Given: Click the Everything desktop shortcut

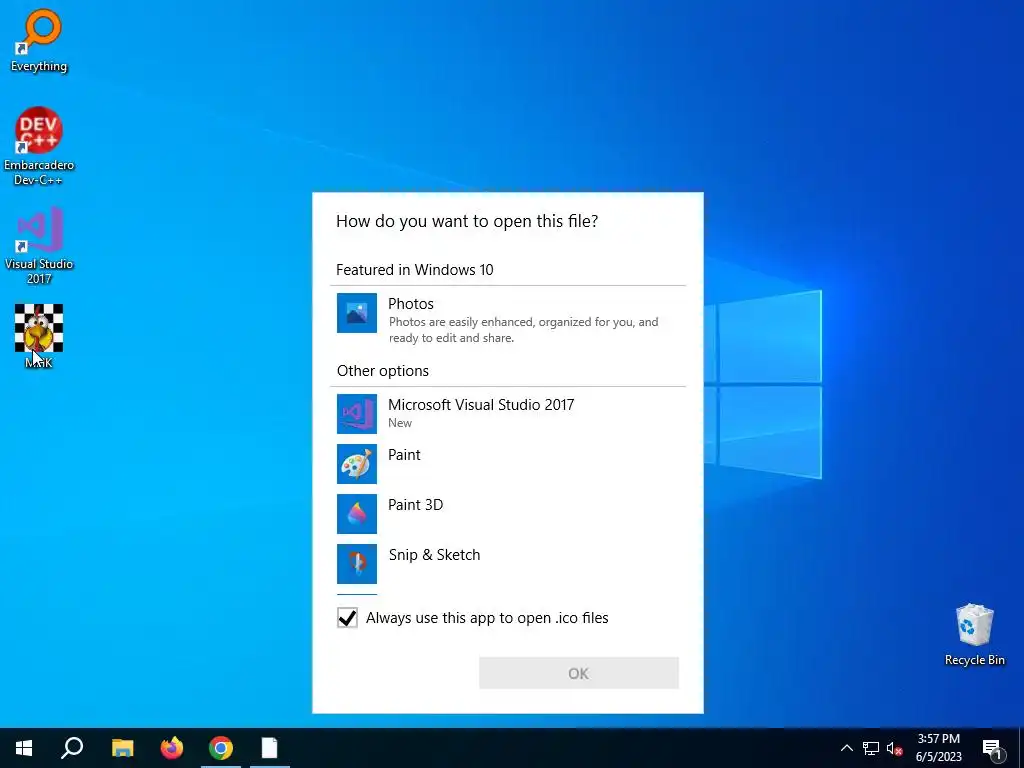Looking at the screenshot, I should tap(39, 40).
